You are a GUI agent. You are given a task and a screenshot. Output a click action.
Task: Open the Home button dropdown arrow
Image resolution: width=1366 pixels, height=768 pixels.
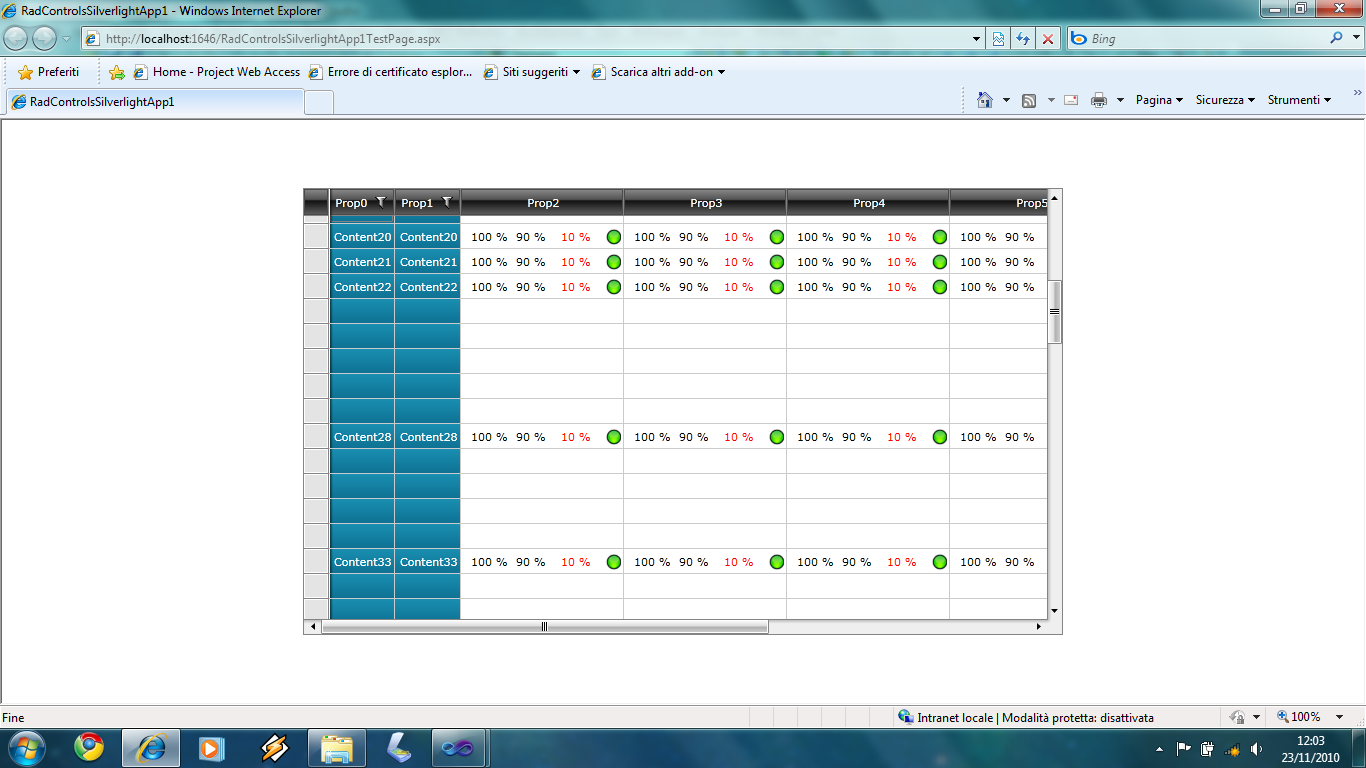(x=1006, y=100)
